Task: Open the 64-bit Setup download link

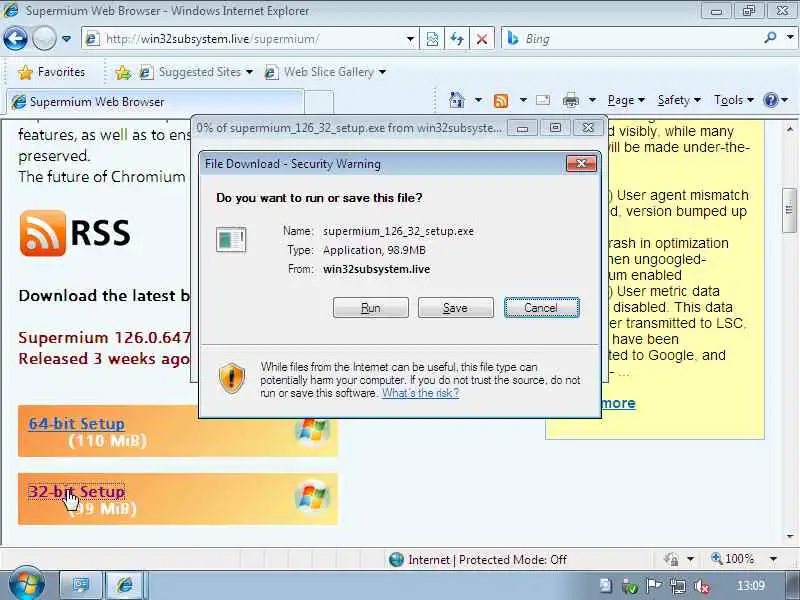Action: (x=77, y=423)
